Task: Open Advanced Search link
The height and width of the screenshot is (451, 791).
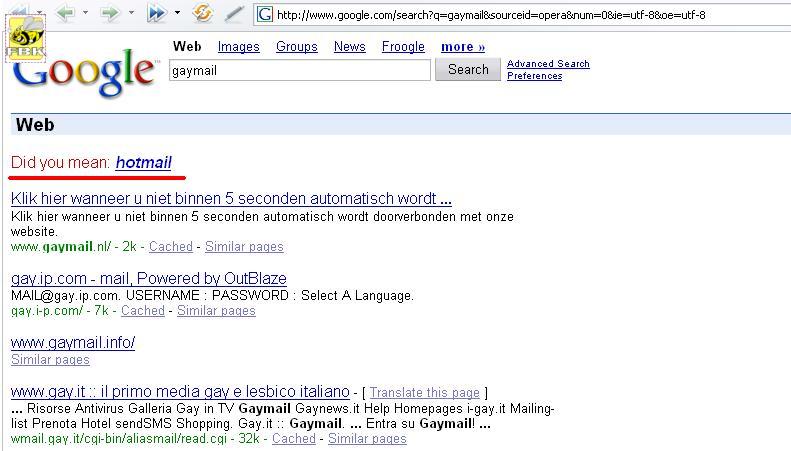Action: pyautogui.click(x=548, y=64)
